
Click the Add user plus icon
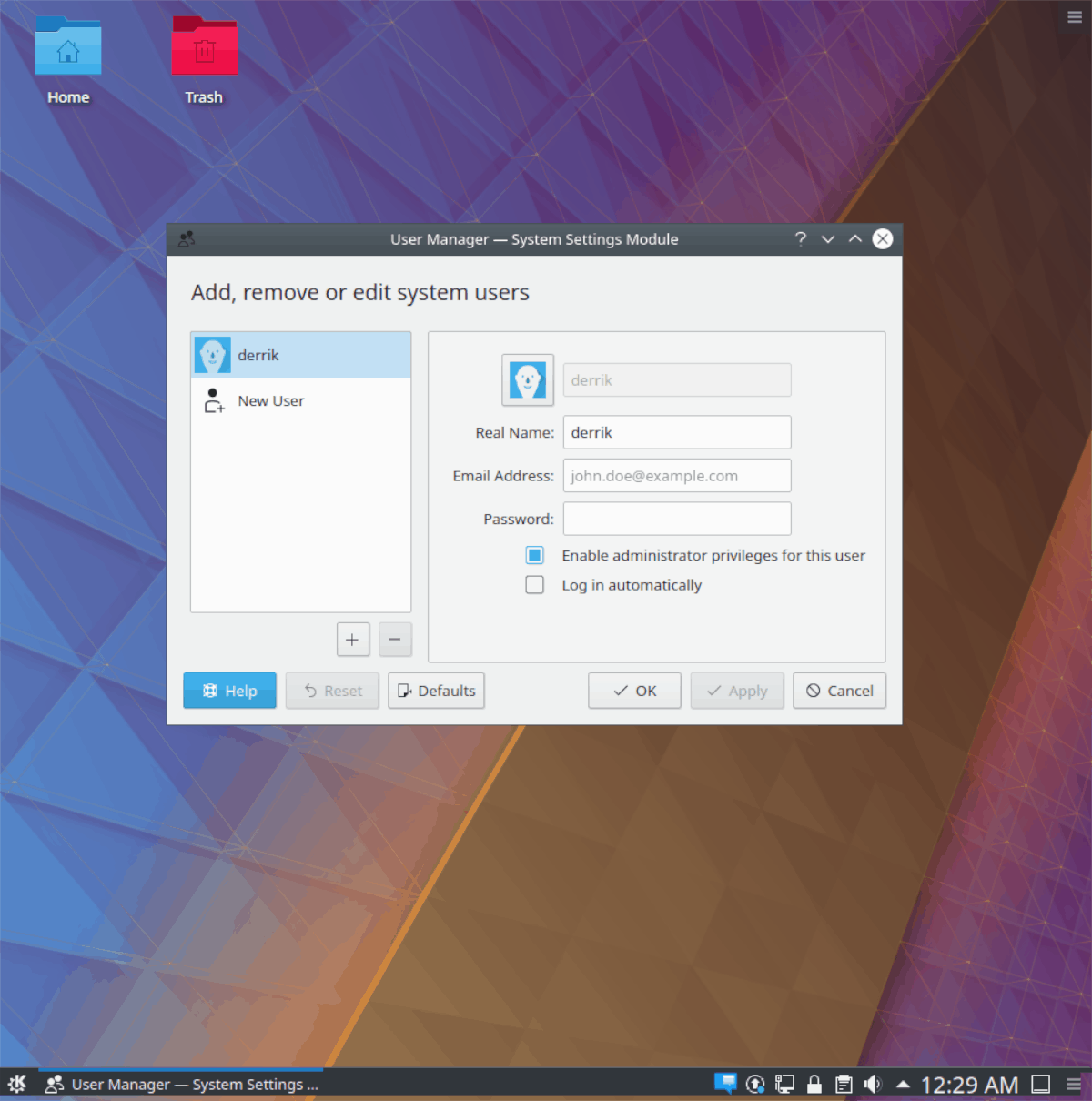pyautogui.click(x=353, y=640)
